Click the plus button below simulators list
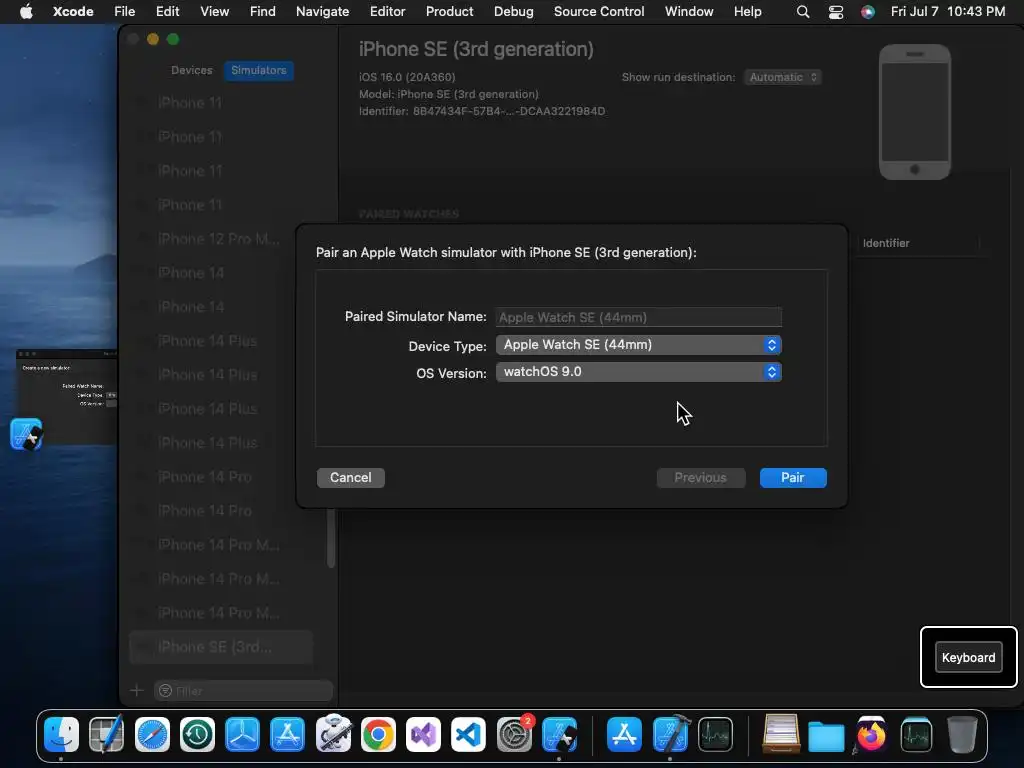1024x768 pixels. [x=136, y=690]
